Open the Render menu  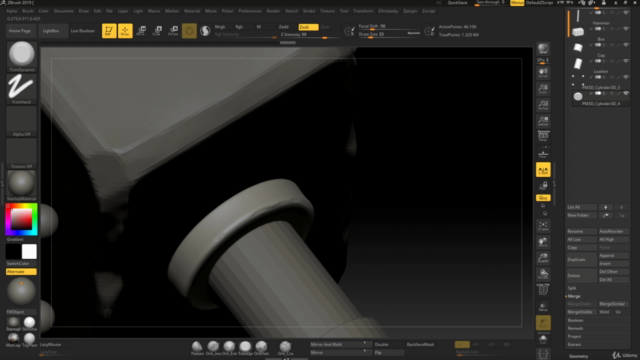click(x=273, y=11)
